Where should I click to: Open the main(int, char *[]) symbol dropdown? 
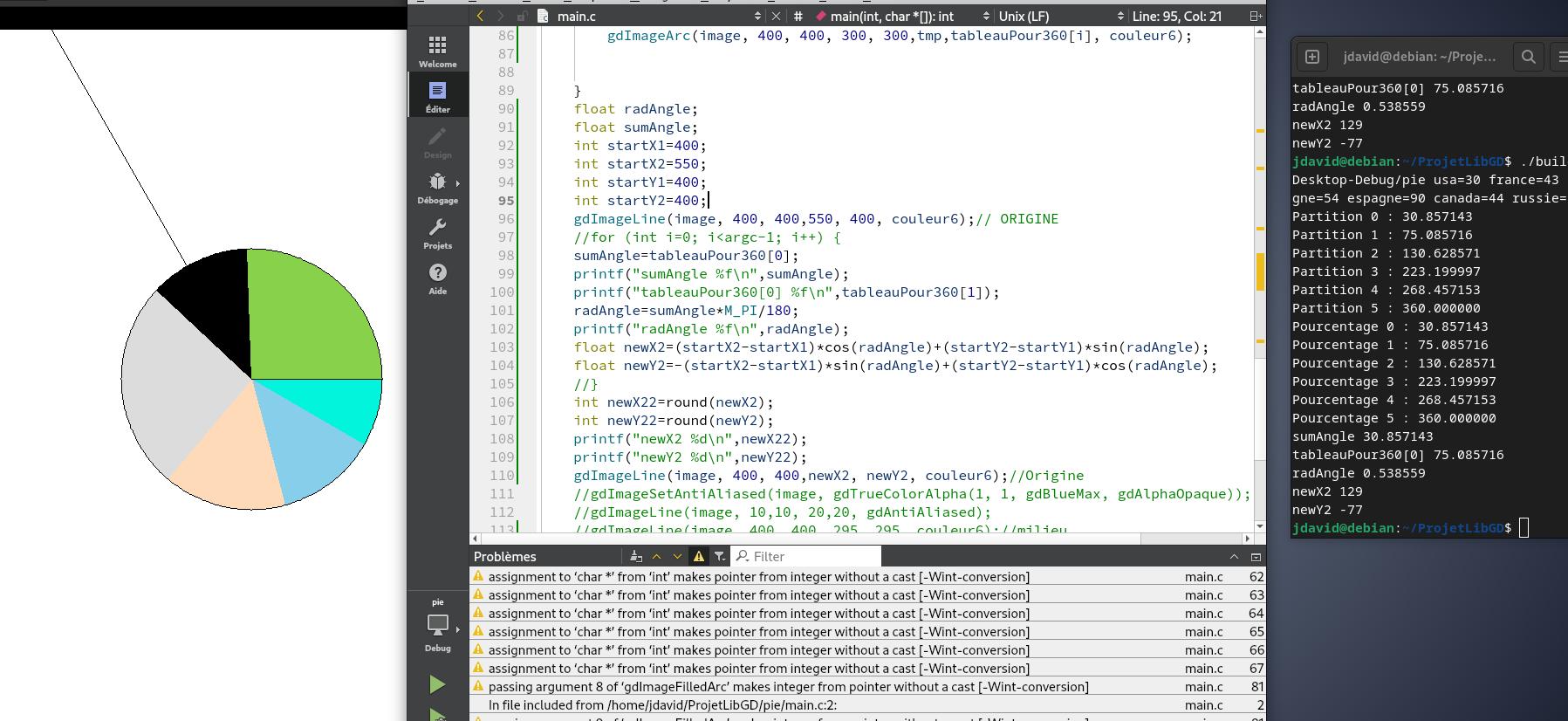903,16
